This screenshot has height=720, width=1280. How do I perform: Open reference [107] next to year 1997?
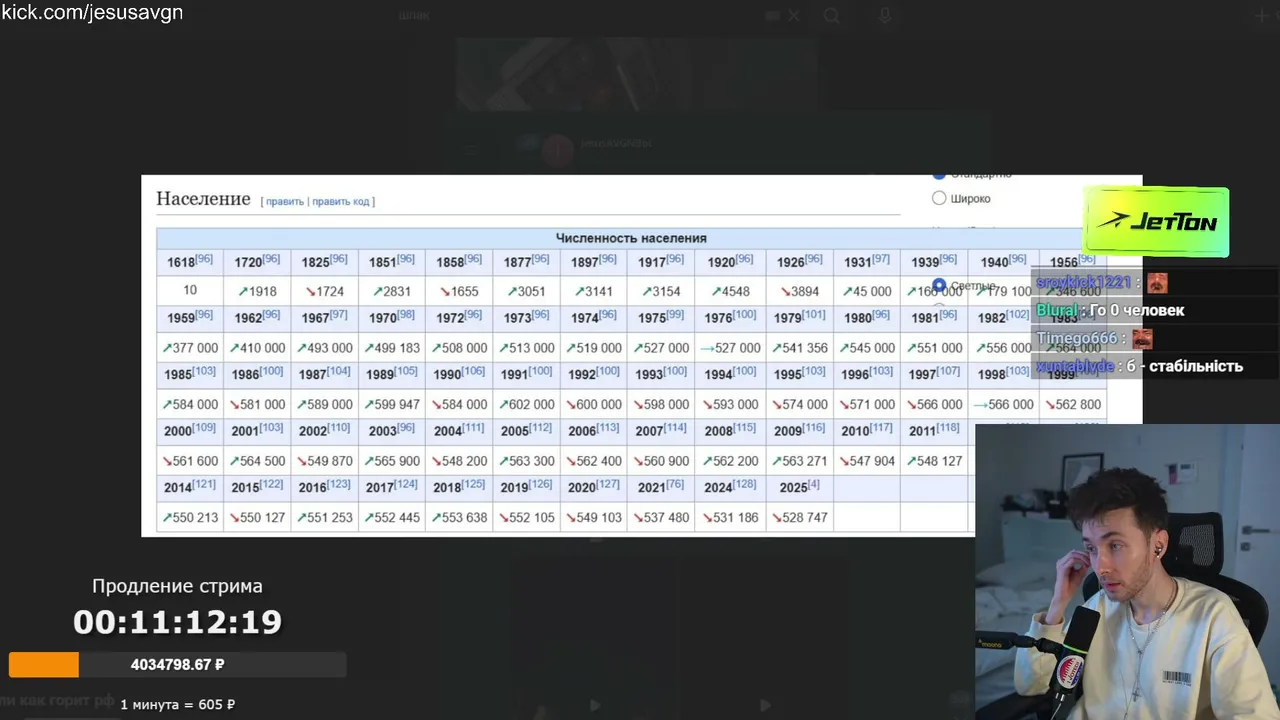pyautogui.click(x=948, y=371)
